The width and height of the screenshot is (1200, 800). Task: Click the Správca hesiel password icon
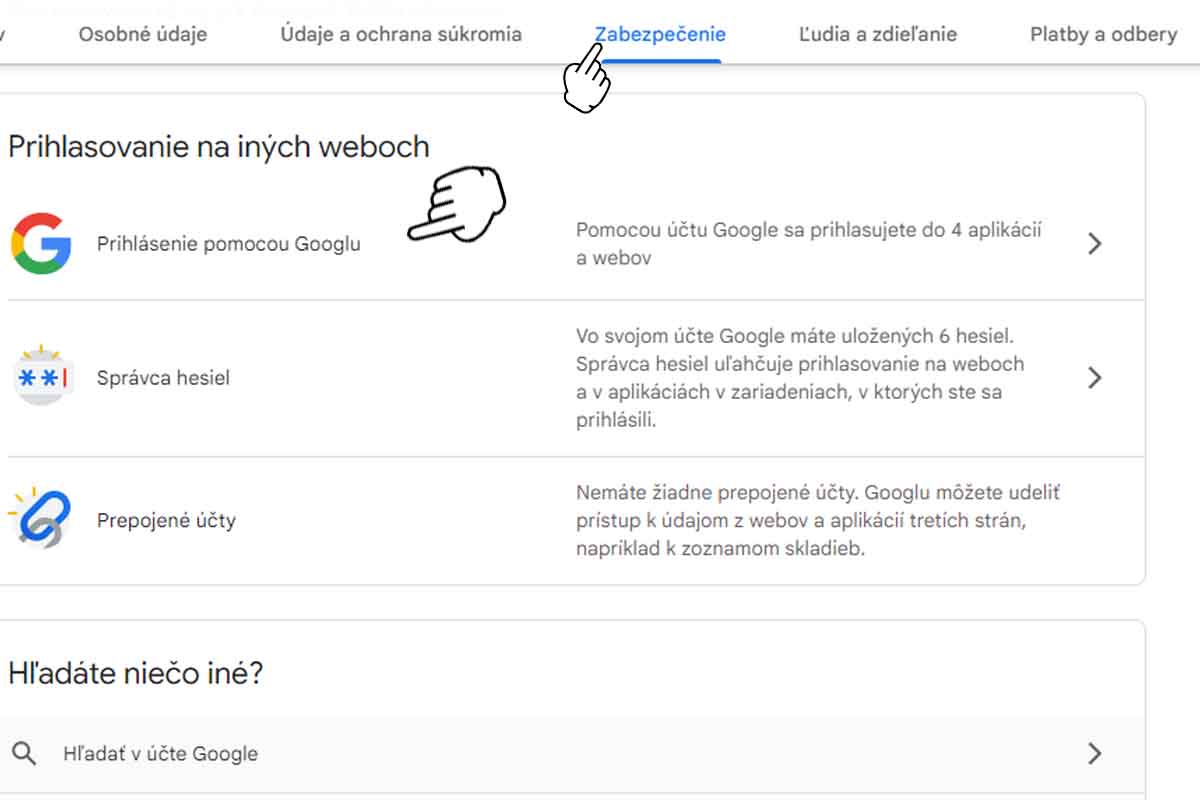point(41,377)
